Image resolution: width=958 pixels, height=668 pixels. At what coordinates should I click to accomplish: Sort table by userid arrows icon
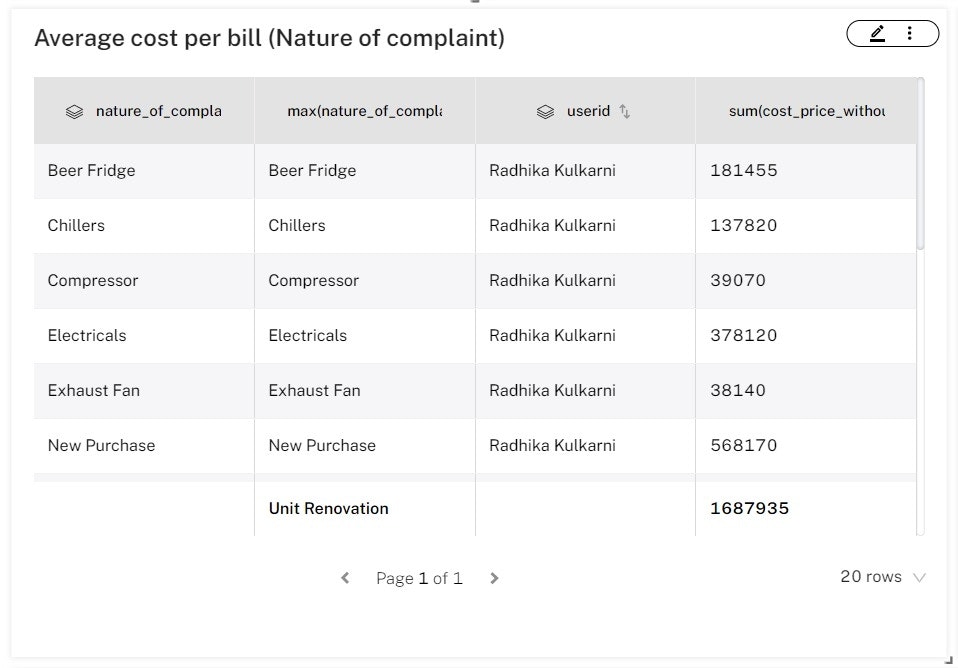coord(625,112)
